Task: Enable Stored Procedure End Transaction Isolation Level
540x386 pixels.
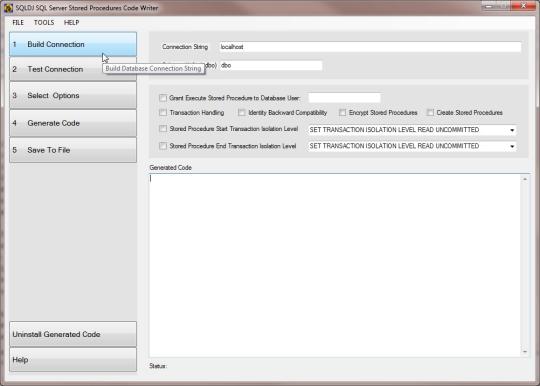Action: coord(163,146)
